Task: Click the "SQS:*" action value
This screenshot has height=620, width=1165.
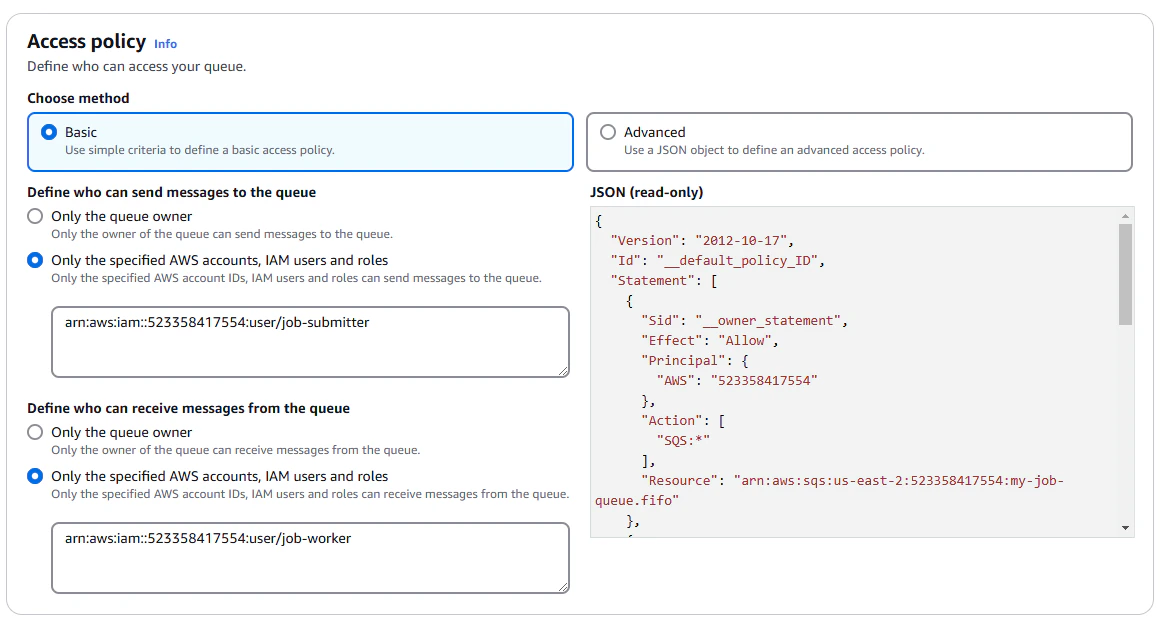Action: click(x=683, y=441)
